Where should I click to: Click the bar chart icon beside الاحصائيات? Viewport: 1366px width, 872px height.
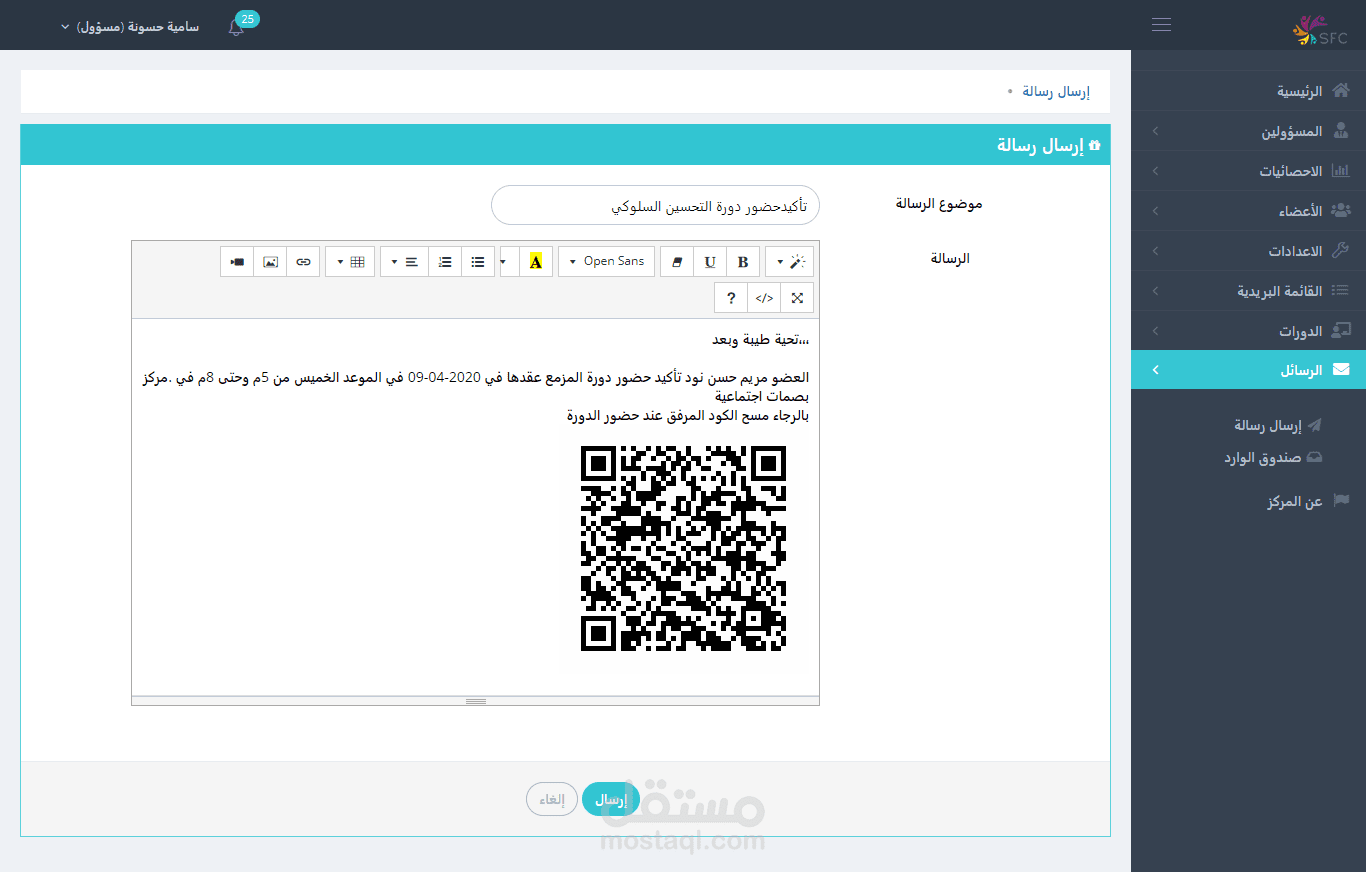tap(1341, 171)
